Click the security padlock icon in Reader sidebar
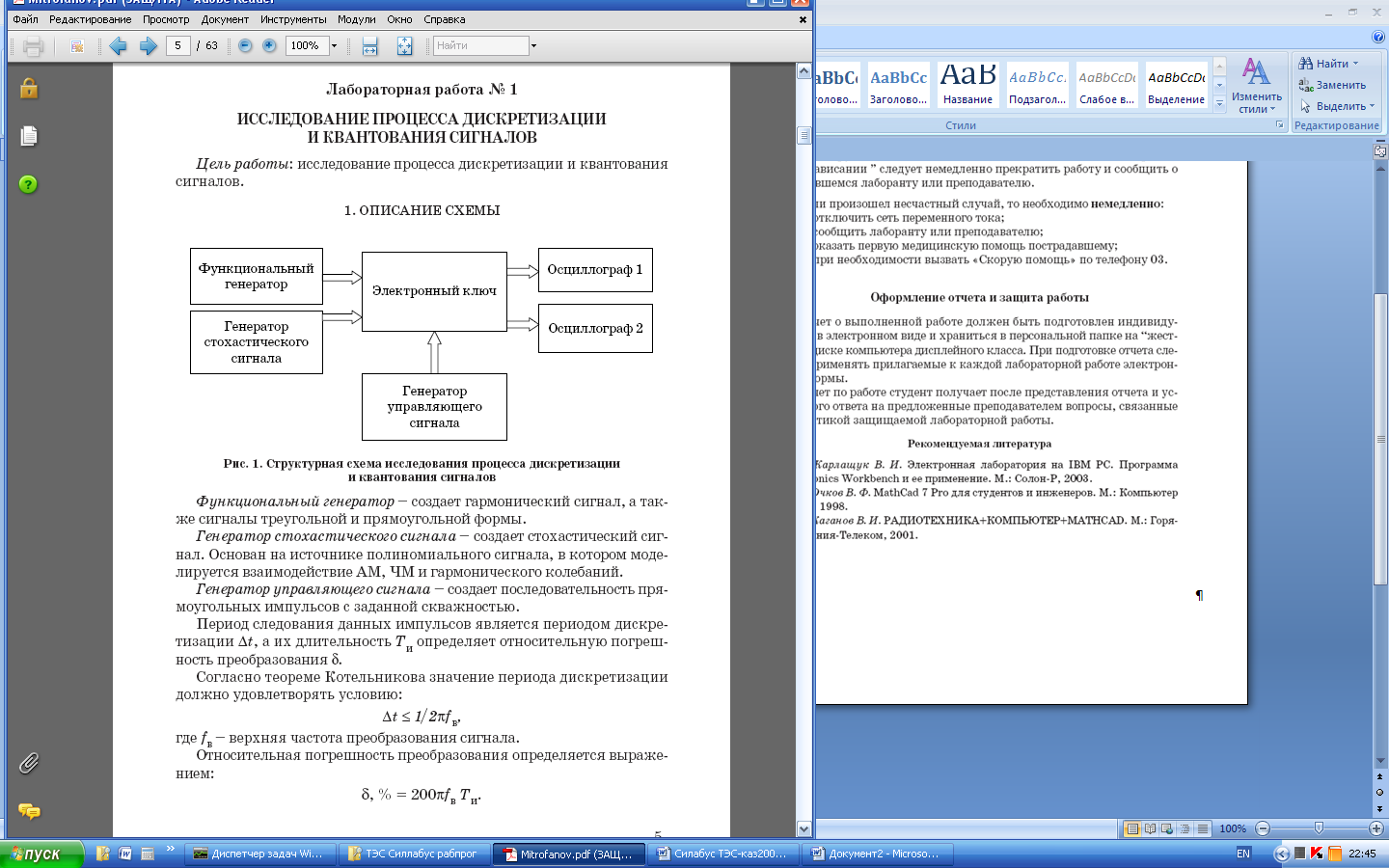 pyautogui.click(x=29, y=88)
